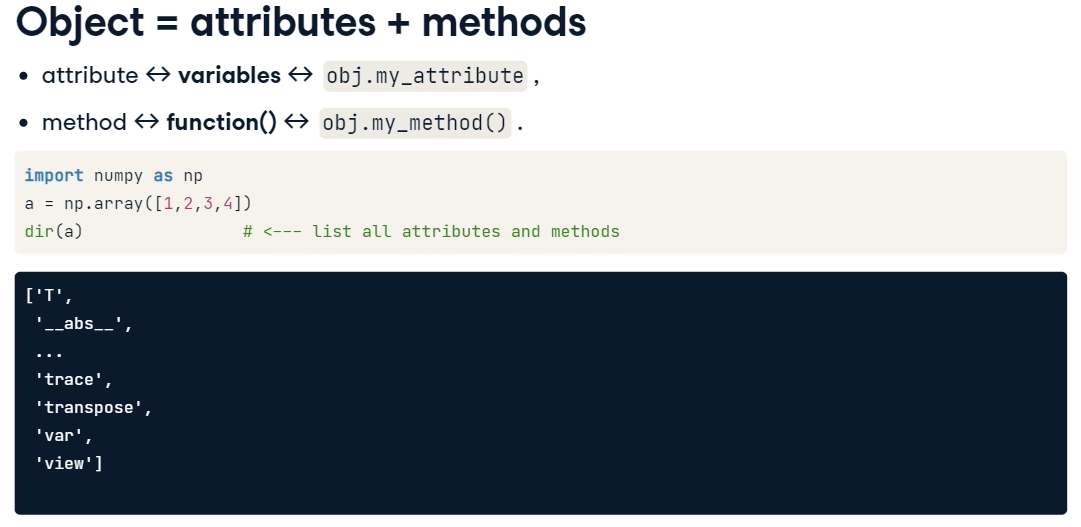Click the 'as' keyword in import line
The image size is (1081, 527).
click(x=163, y=176)
